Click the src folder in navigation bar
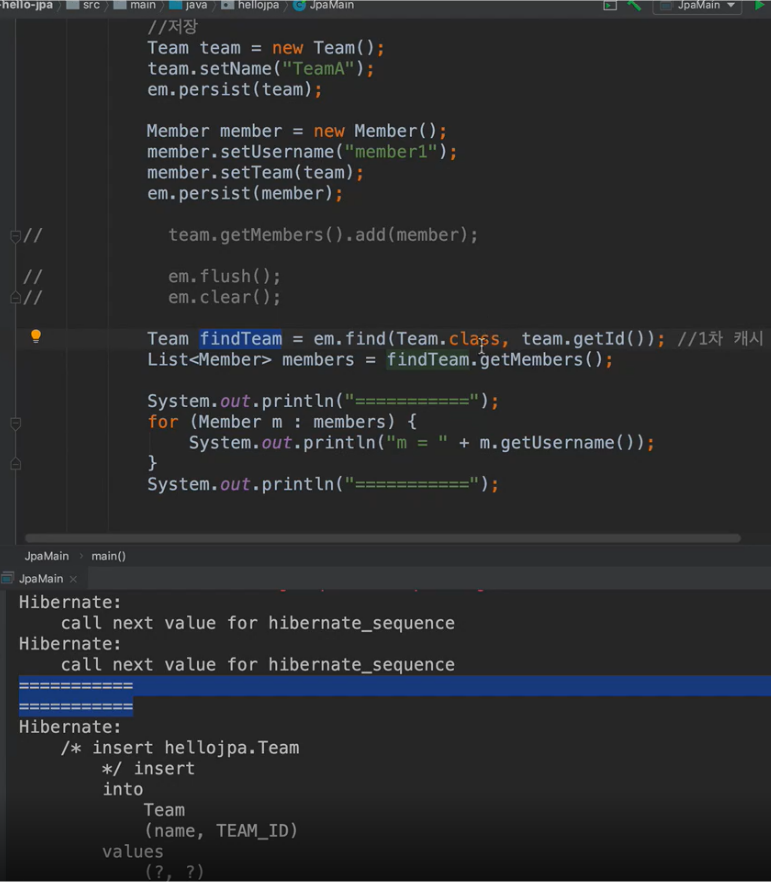Viewport: 771px width, 882px height. (91, 6)
